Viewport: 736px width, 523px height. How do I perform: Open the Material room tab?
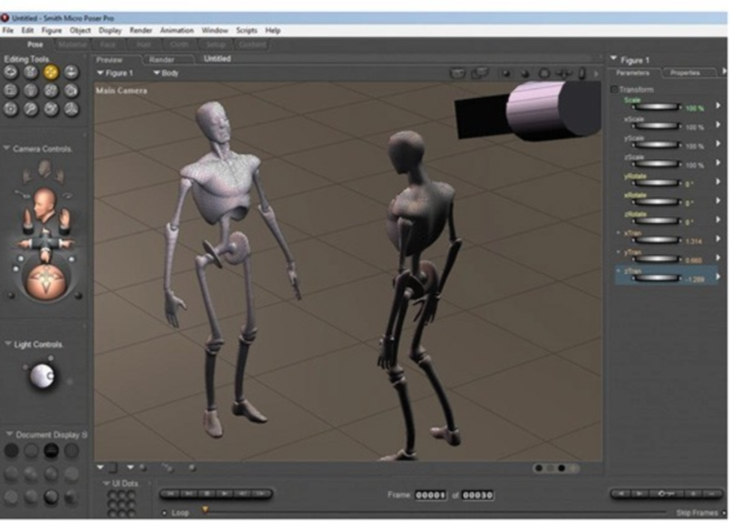[72, 45]
